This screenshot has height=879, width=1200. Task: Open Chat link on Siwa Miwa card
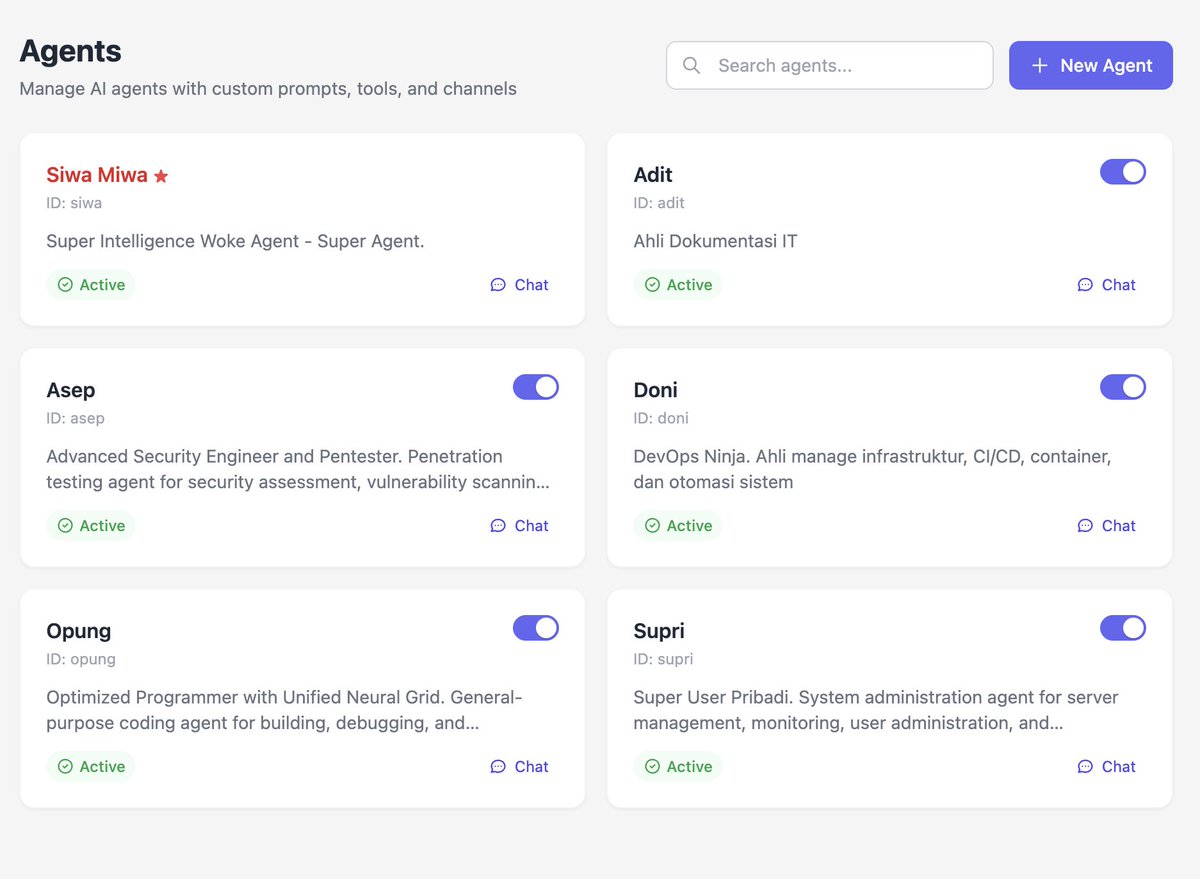[x=519, y=285]
